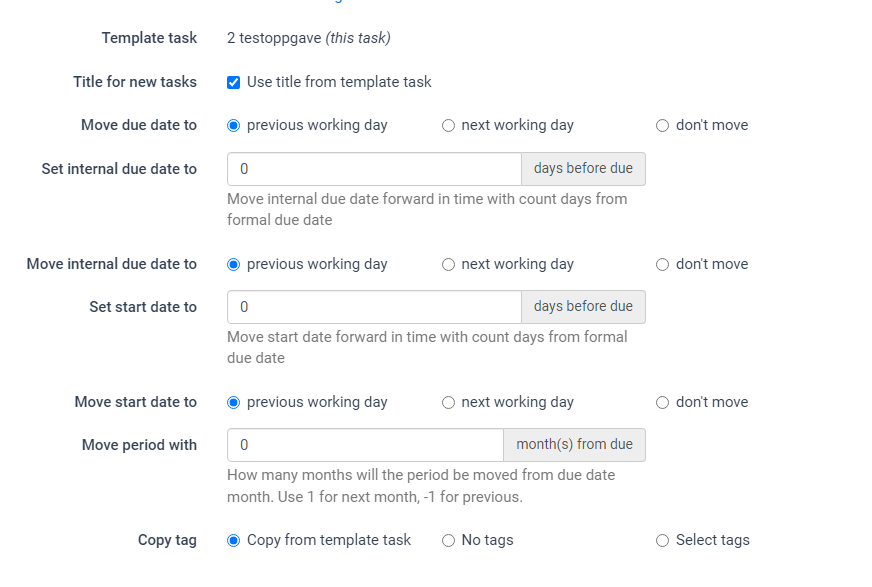Click 'days before due' addon beside internal due date
The image size is (872, 587).
tap(583, 169)
